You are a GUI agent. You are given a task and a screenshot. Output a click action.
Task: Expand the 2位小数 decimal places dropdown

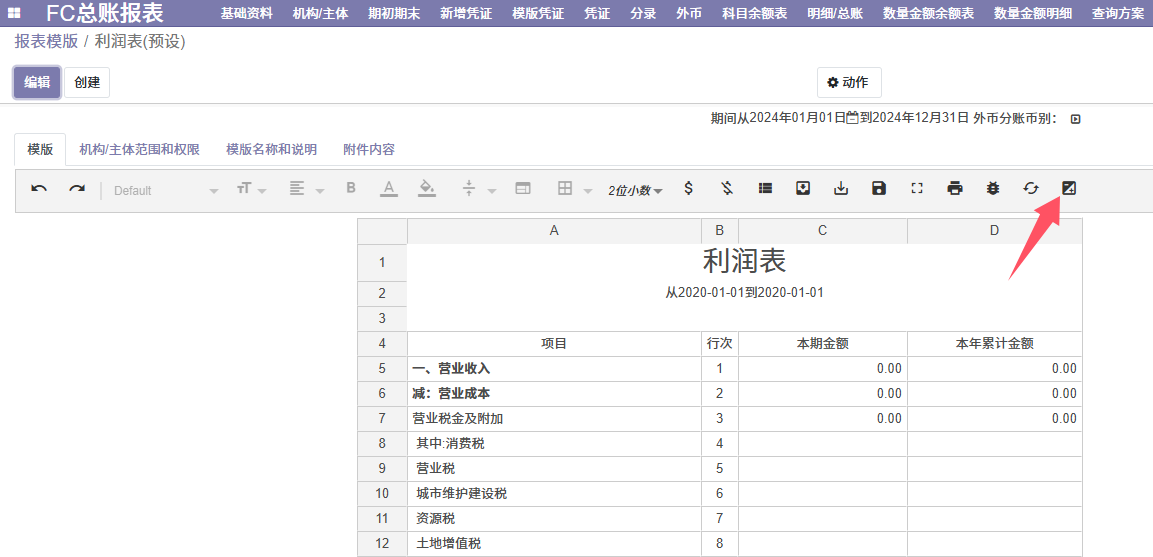pyautogui.click(x=635, y=190)
